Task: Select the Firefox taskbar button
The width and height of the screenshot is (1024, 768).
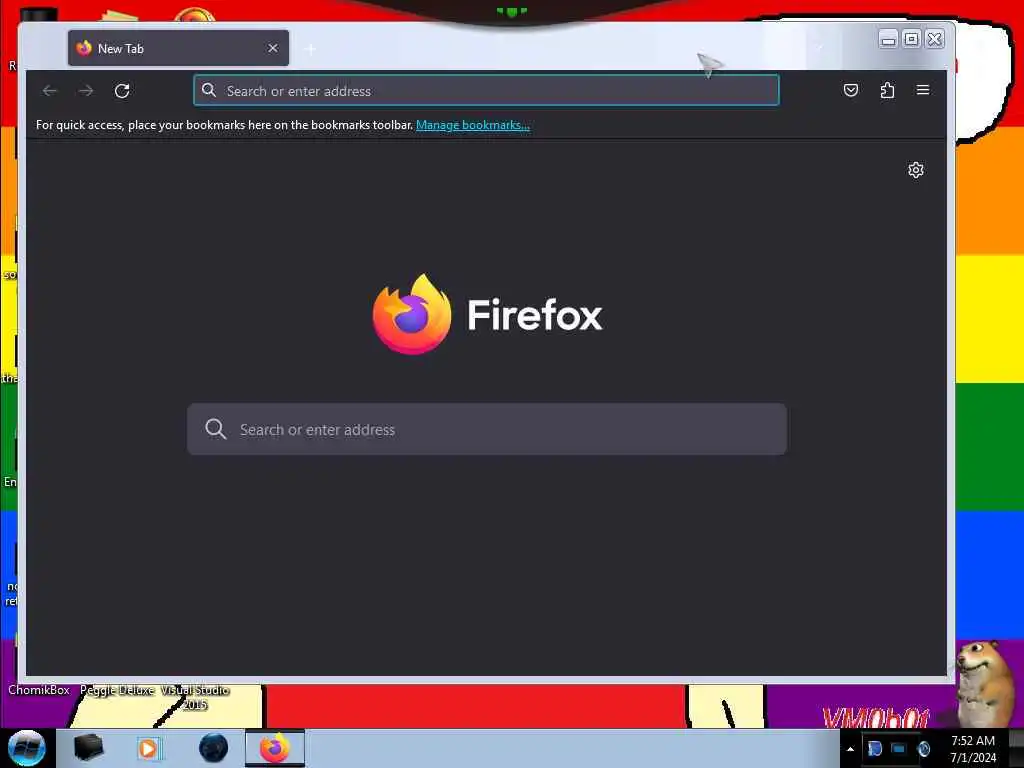Action: click(275, 748)
